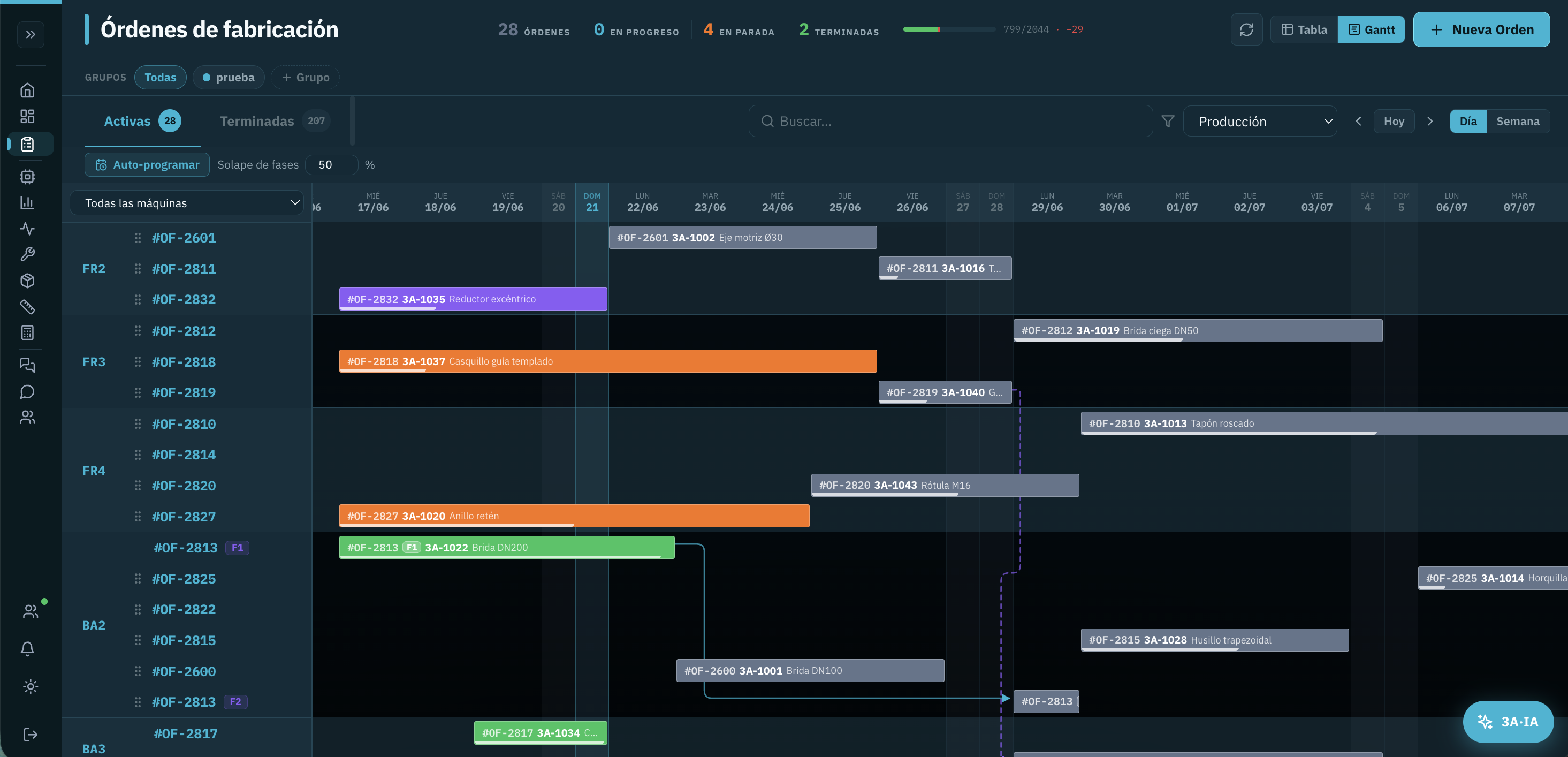1568x757 pixels.
Task: Open the users icon in upper sidebar
Action: tap(27, 417)
